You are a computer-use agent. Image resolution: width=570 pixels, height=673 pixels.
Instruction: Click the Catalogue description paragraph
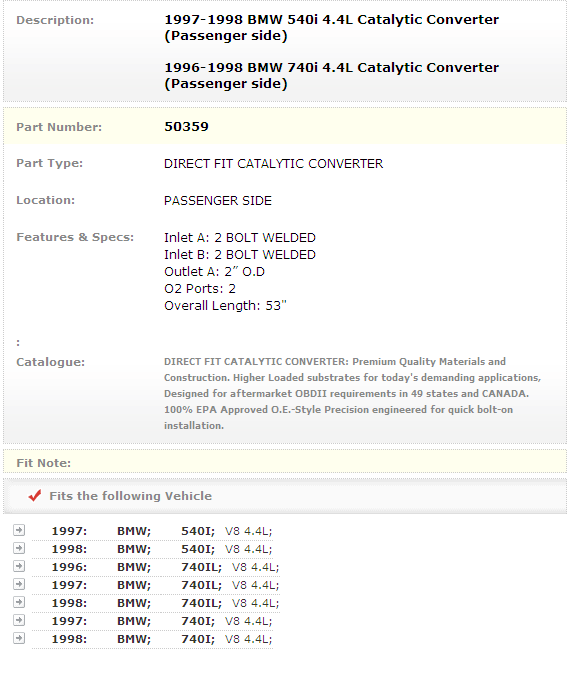(352, 394)
